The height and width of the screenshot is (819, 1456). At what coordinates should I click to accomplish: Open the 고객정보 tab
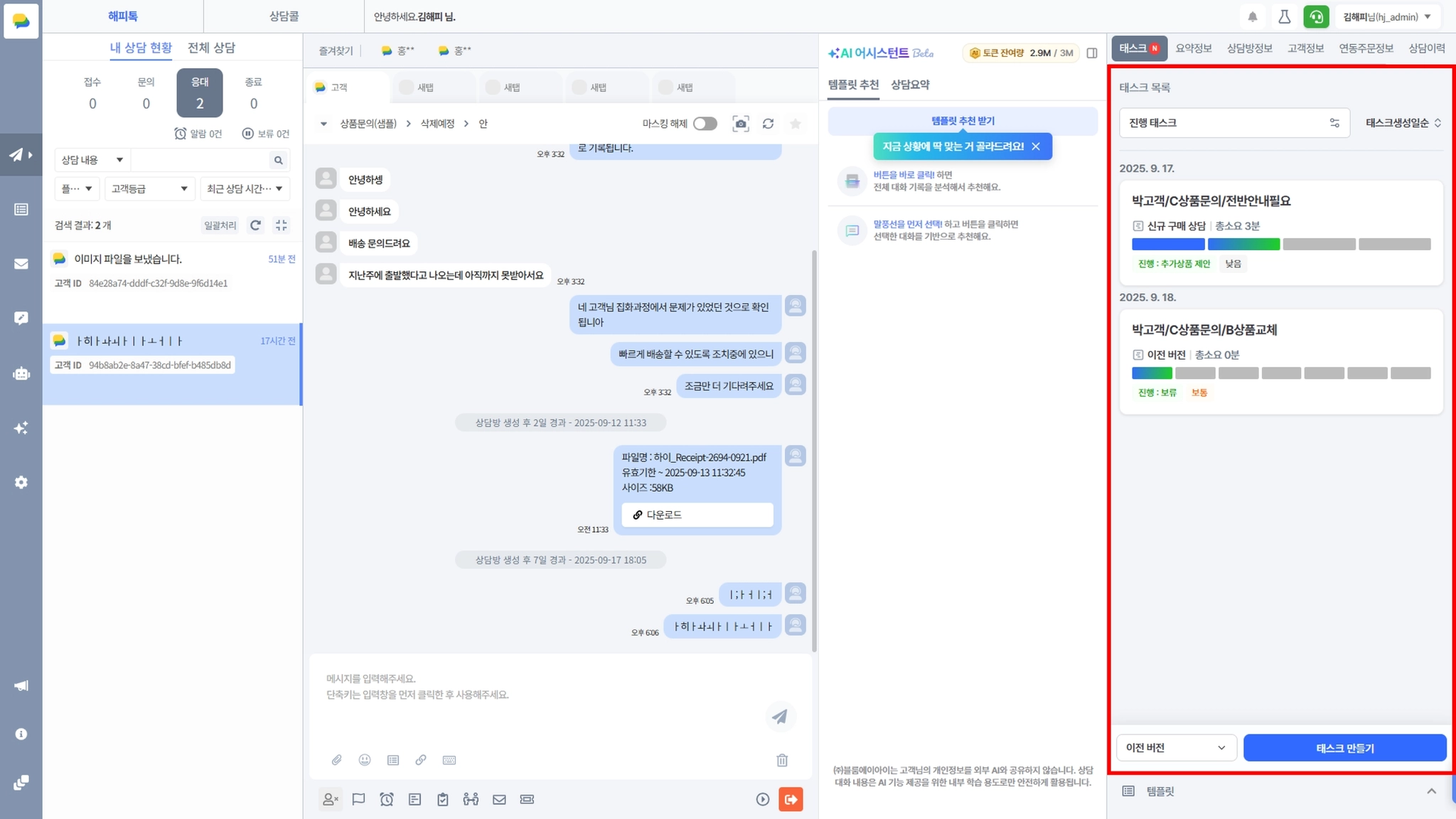(x=1305, y=48)
